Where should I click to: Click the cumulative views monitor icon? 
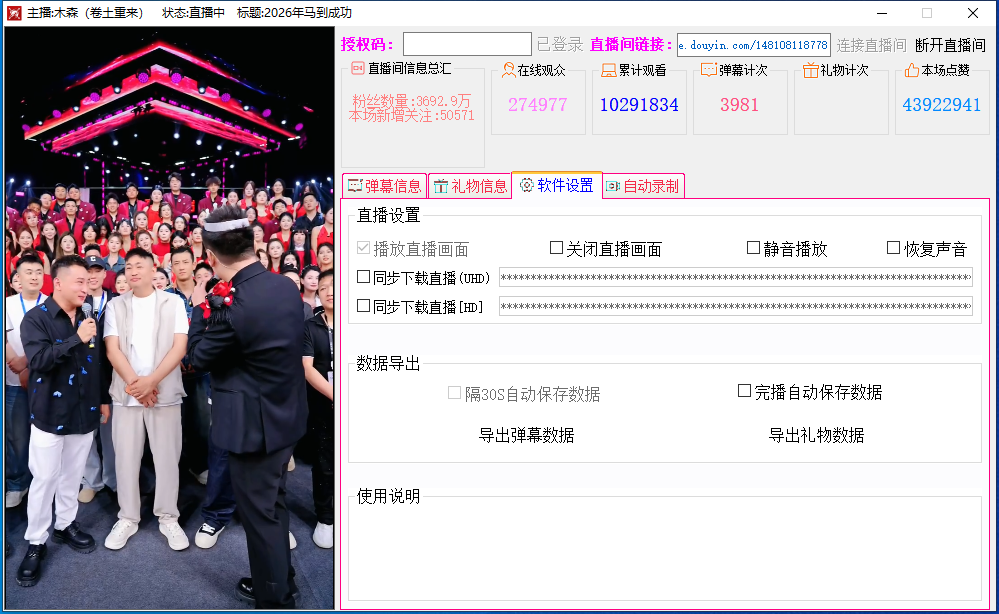click(x=609, y=70)
